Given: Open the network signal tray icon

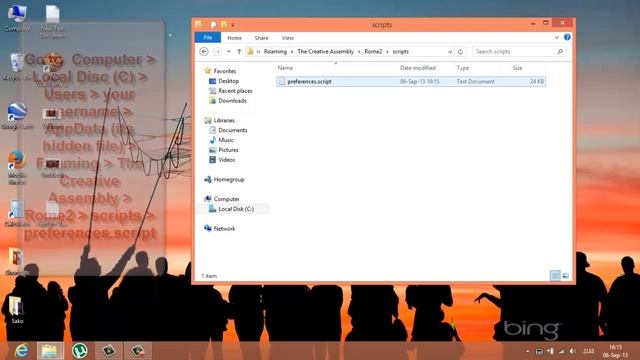Looking at the screenshot, I should point(562,351).
